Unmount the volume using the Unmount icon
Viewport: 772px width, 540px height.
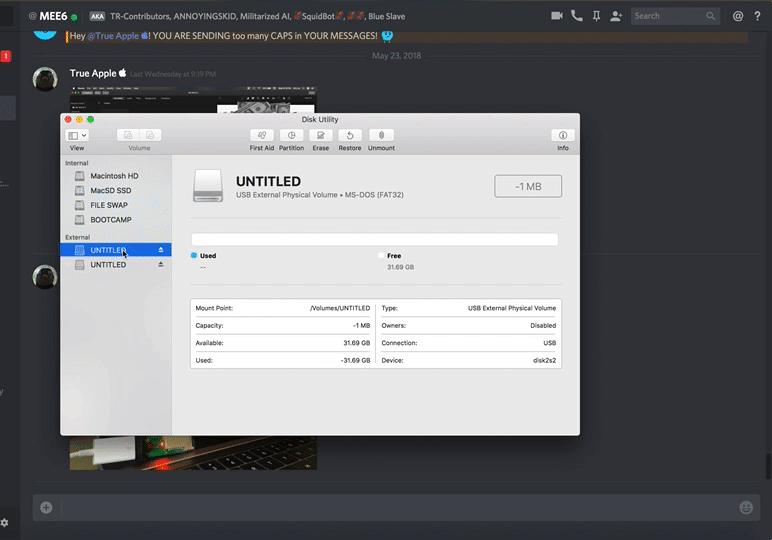(381, 135)
